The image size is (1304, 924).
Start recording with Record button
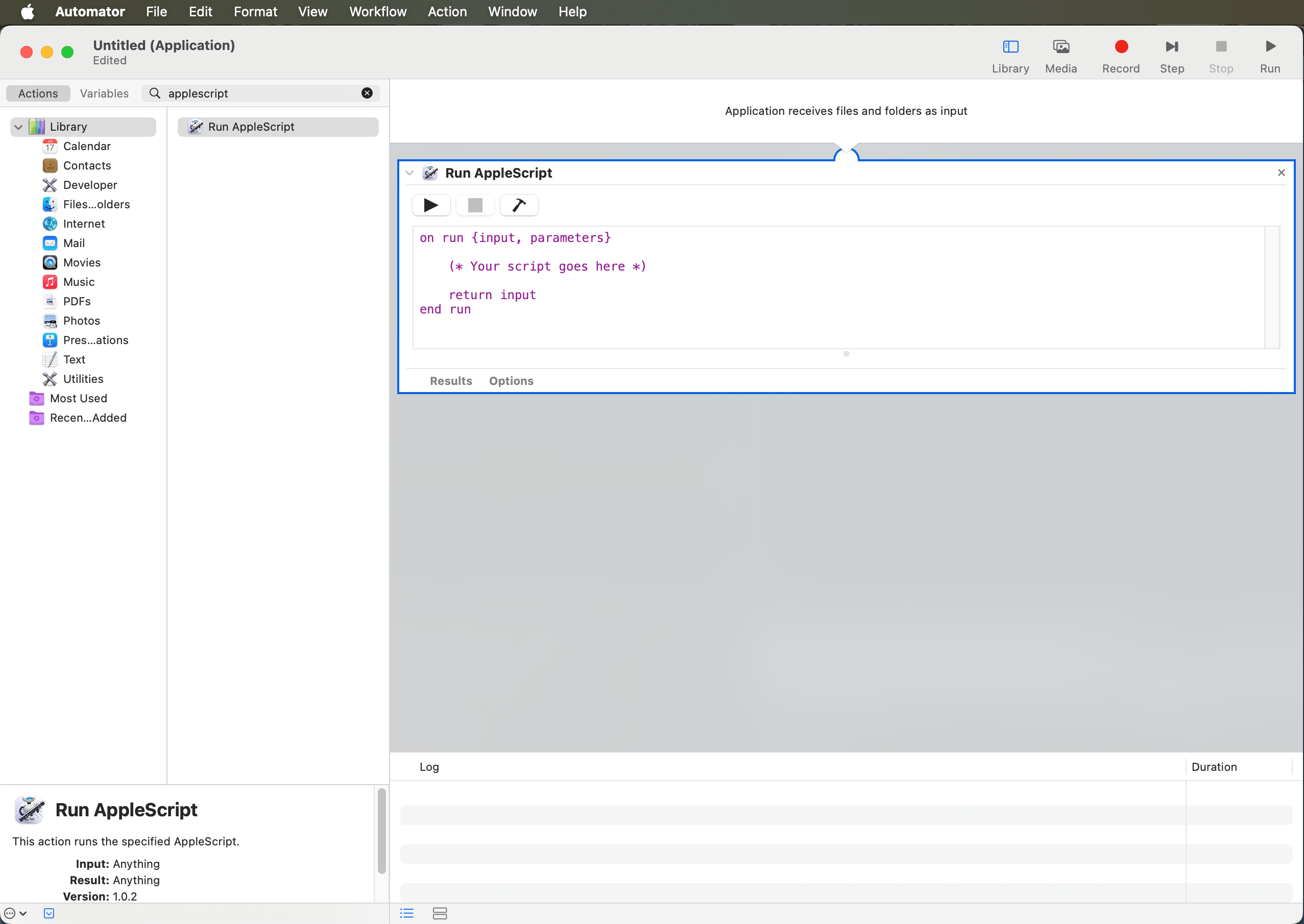(x=1120, y=56)
